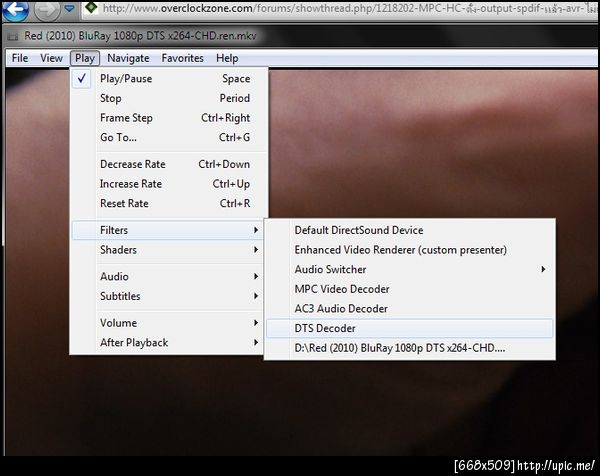Choose Reset Rate menu item
This screenshot has width=600, height=476.
point(168,203)
